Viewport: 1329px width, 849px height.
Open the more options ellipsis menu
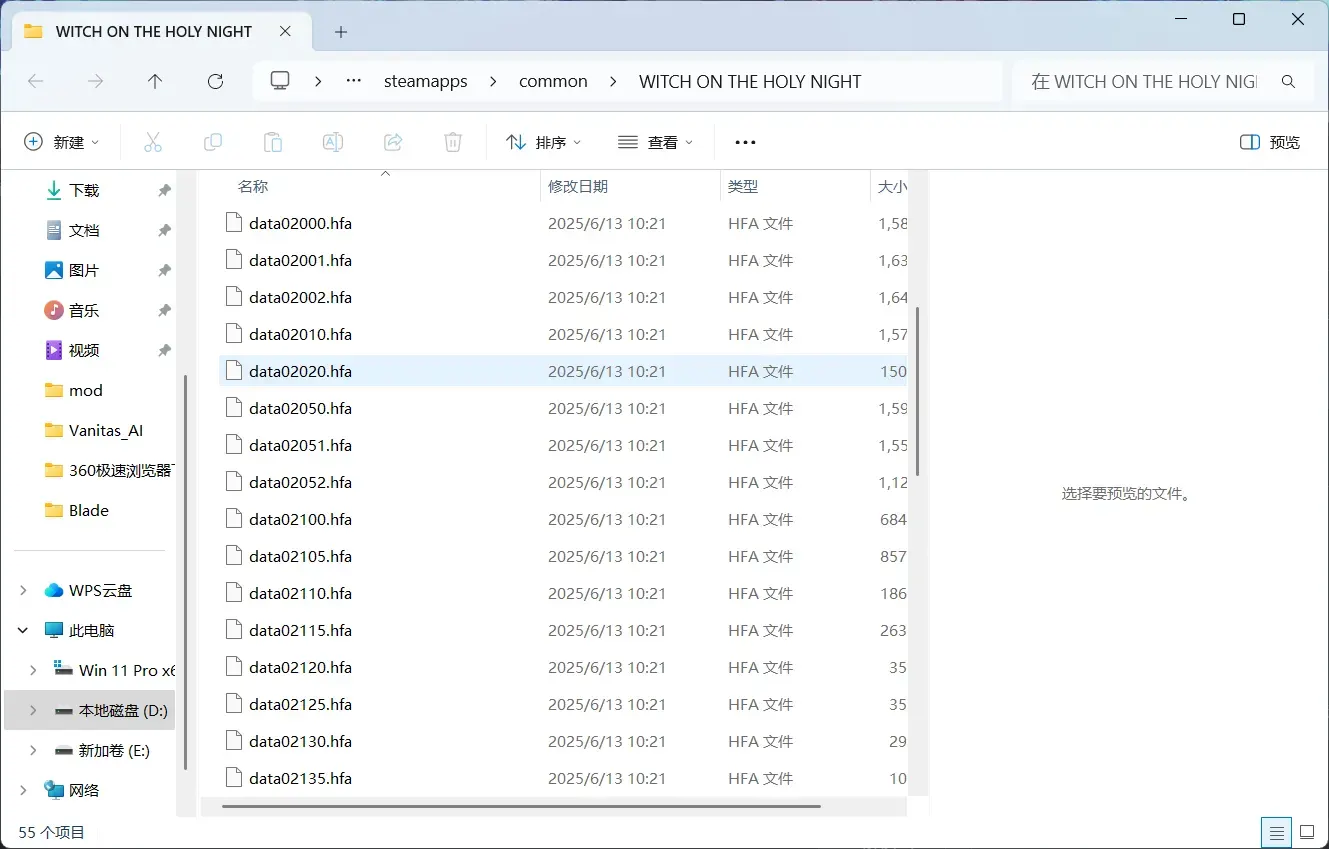(745, 142)
